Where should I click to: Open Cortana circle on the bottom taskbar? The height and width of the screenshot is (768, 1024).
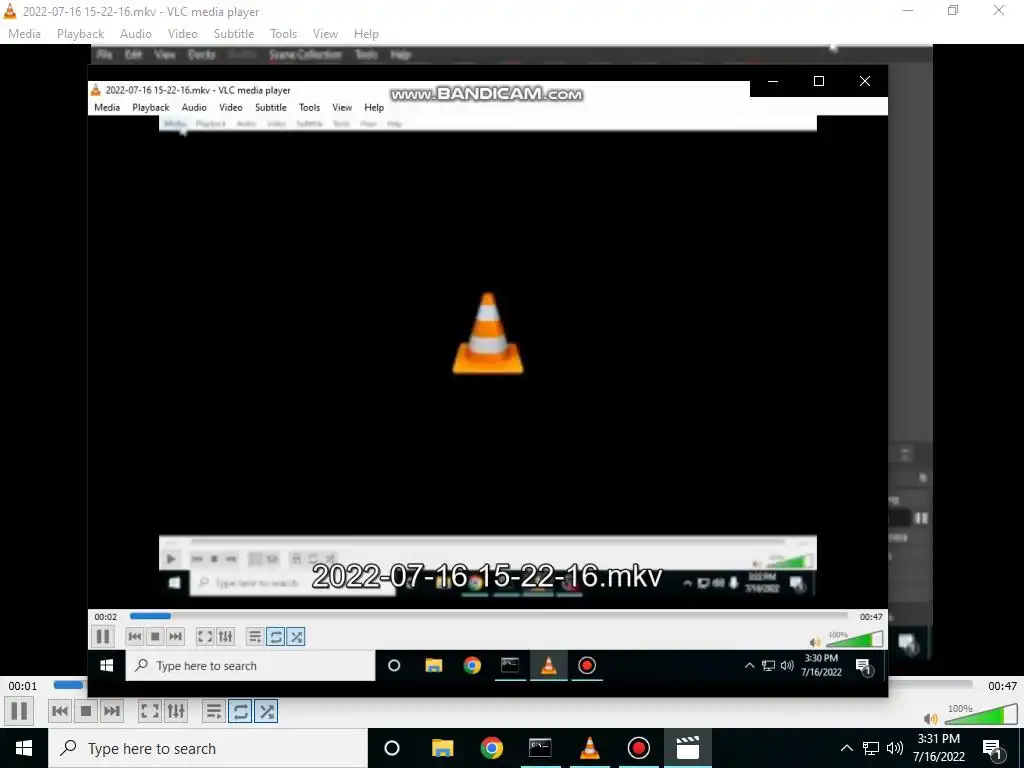pos(392,748)
